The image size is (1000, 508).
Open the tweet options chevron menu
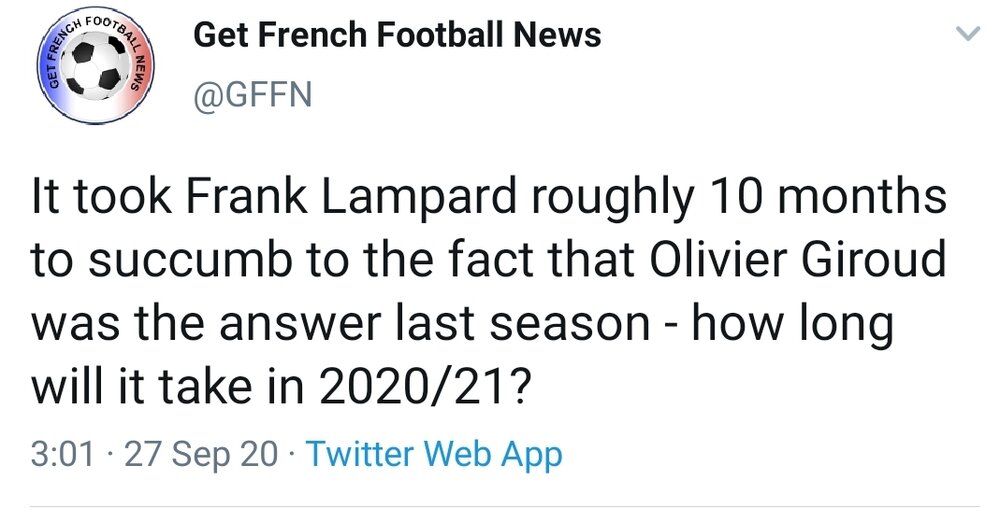968,34
